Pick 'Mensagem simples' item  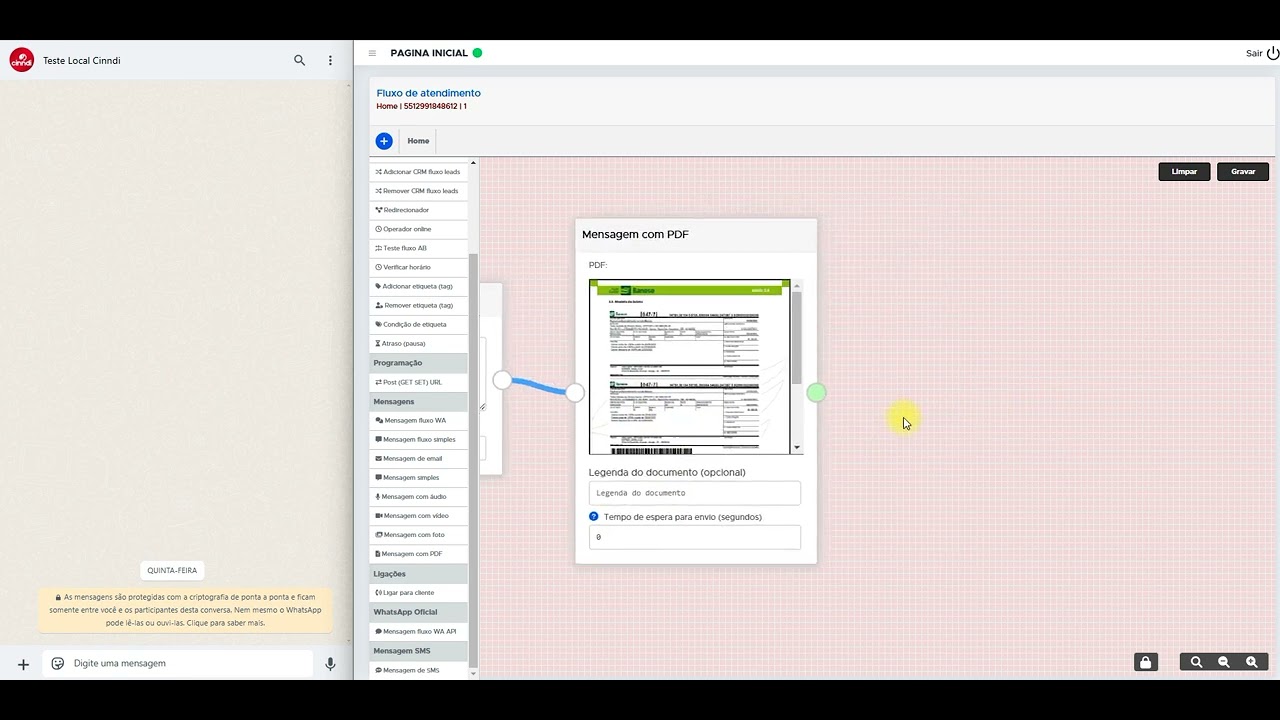pos(418,477)
